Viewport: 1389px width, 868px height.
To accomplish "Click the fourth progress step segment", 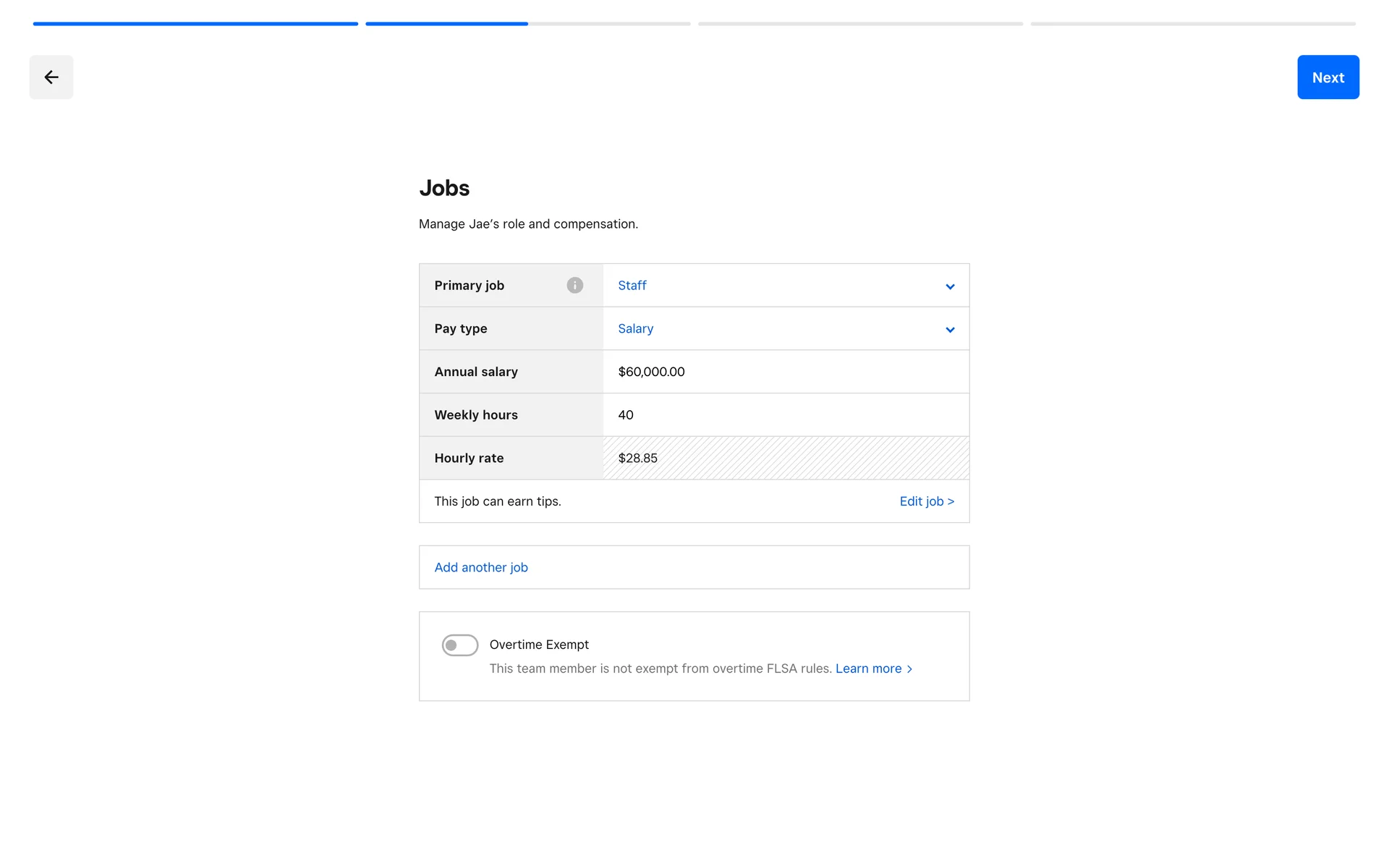I will point(1192,24).
